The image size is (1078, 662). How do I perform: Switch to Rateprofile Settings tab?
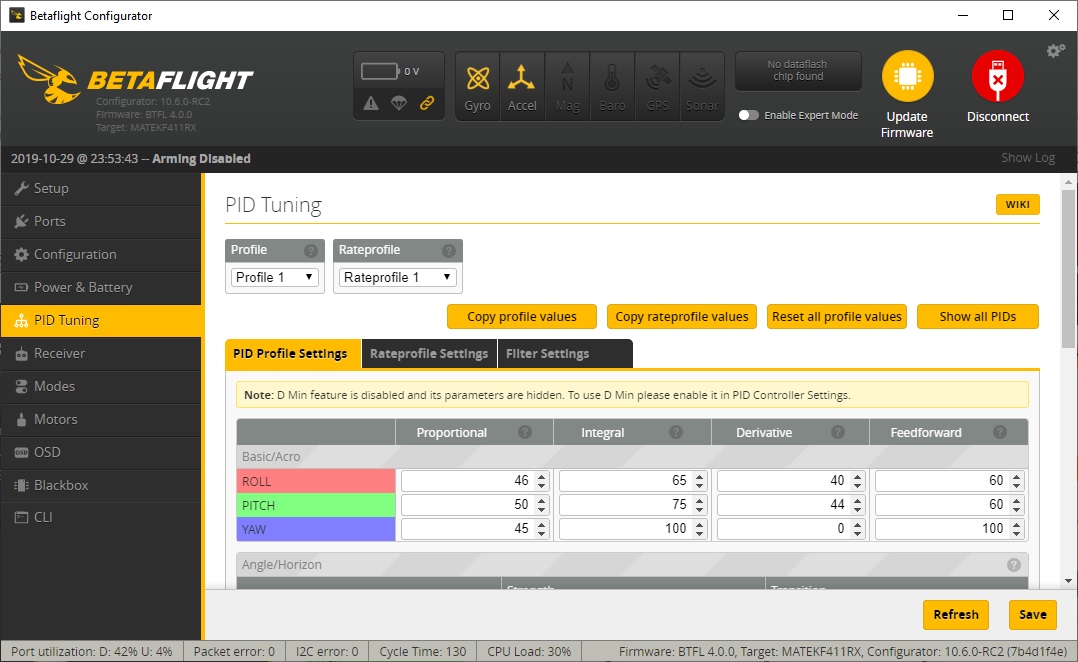click(429, 353)
